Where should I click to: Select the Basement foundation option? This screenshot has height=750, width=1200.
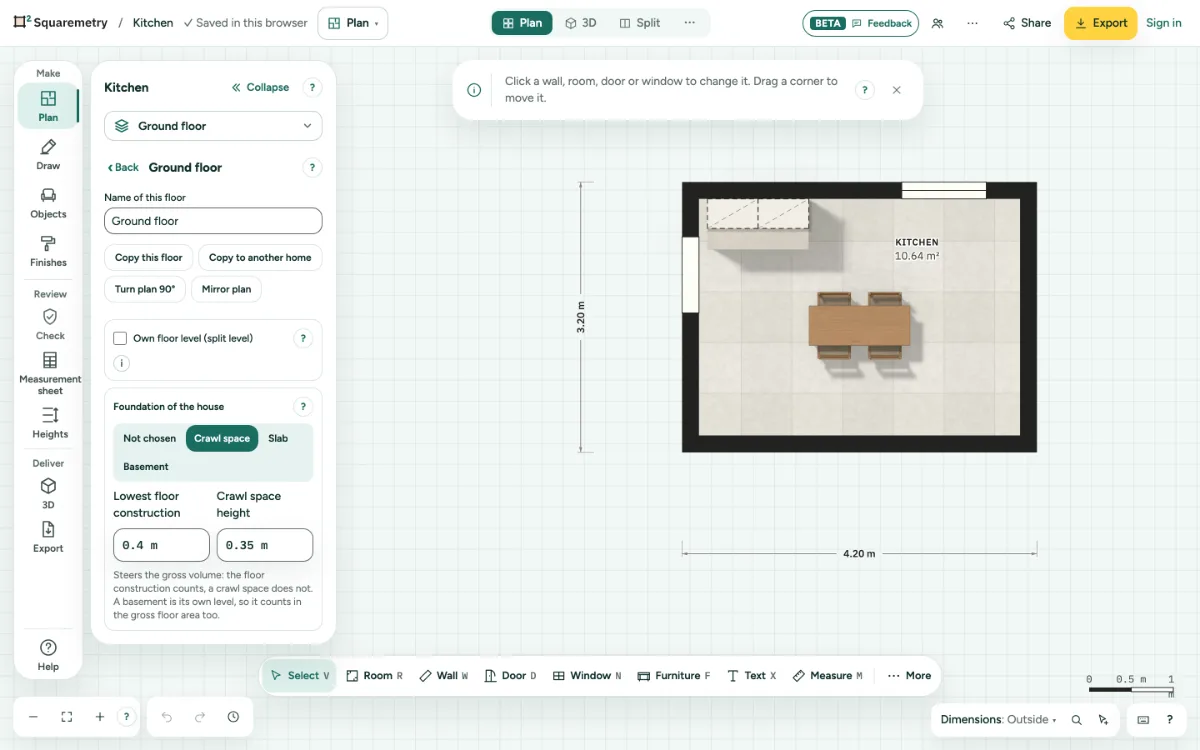[146, 466]
